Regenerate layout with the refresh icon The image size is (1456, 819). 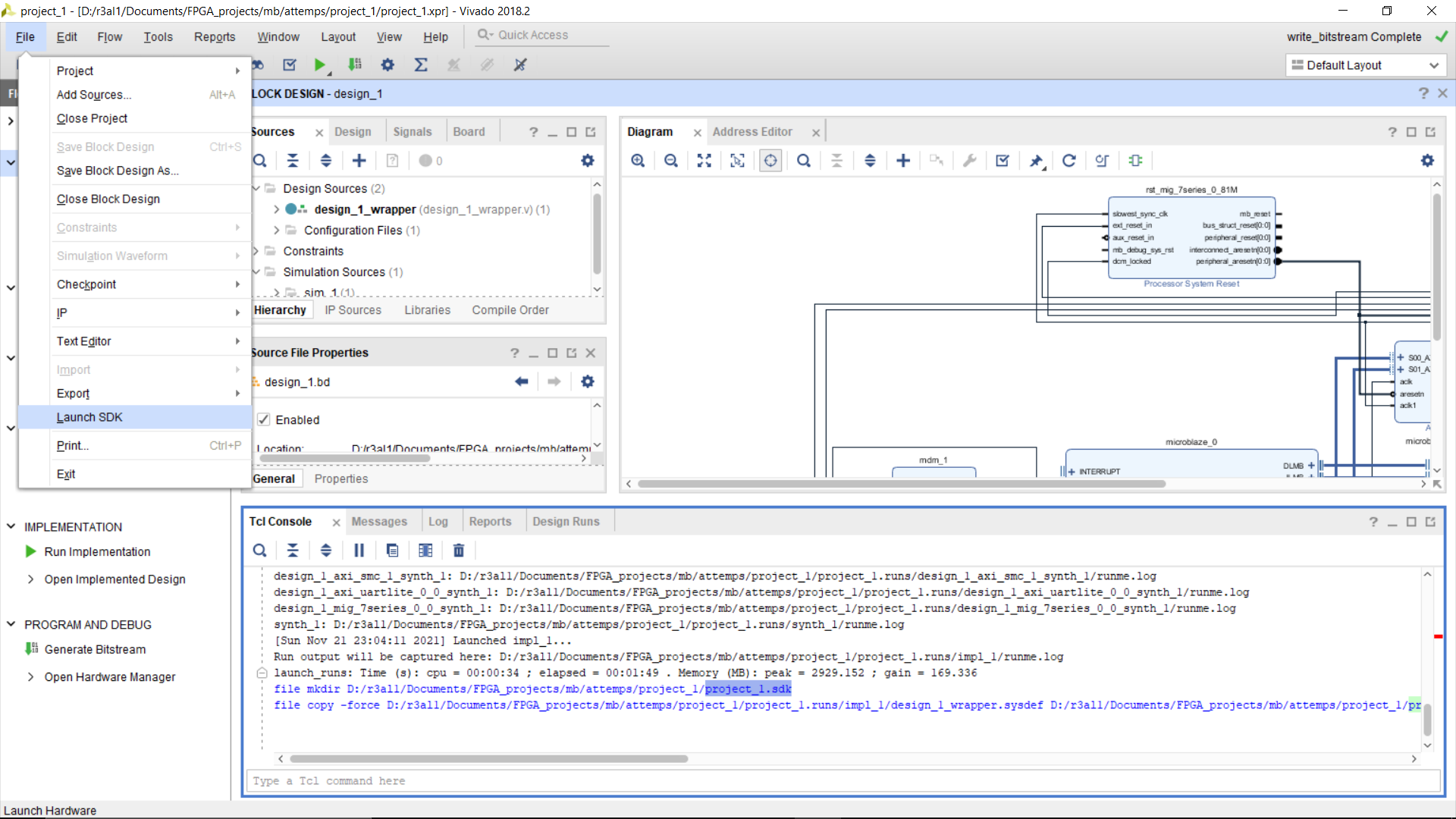point(1069,161)
